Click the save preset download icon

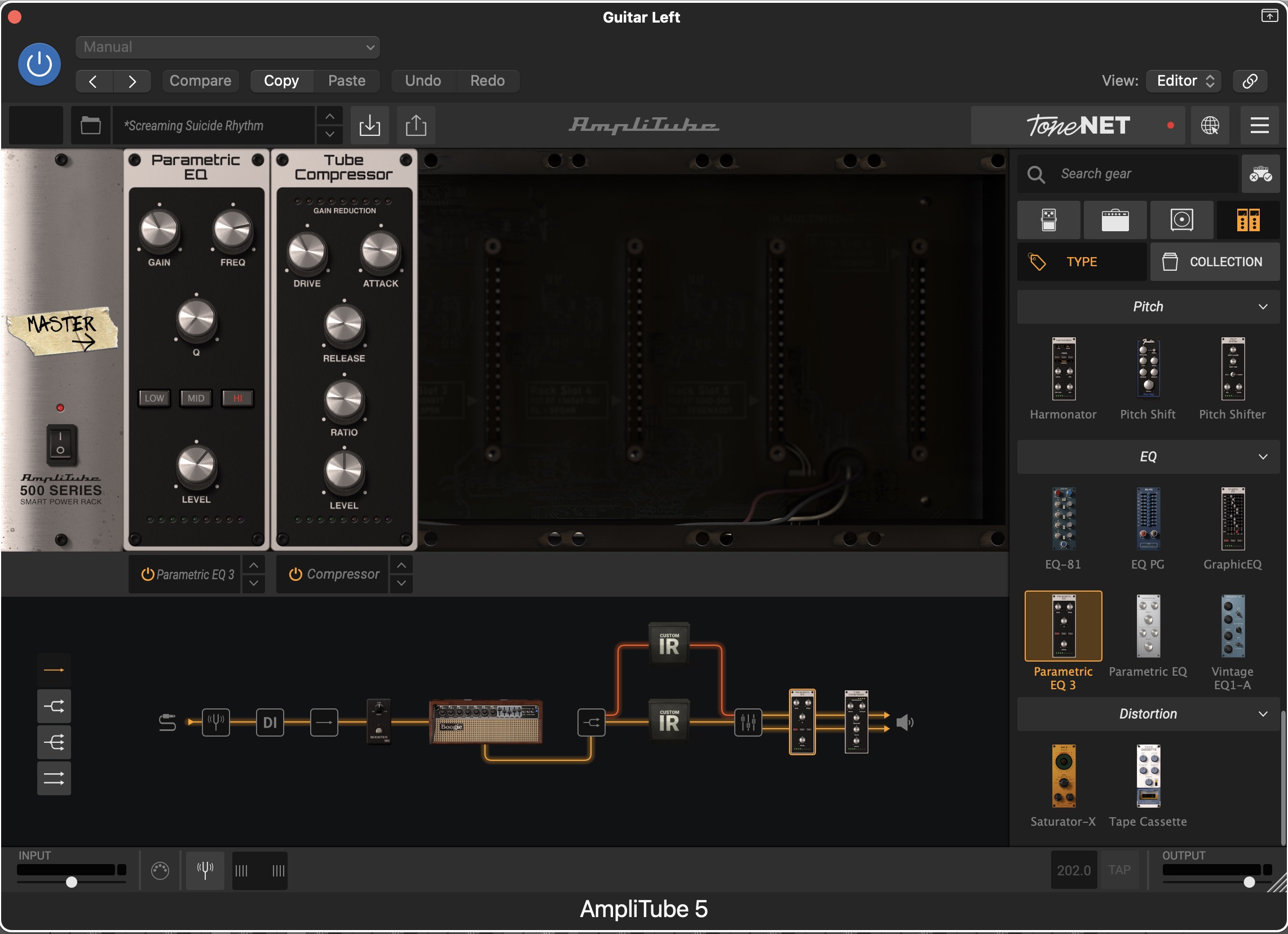pos(370,126)
